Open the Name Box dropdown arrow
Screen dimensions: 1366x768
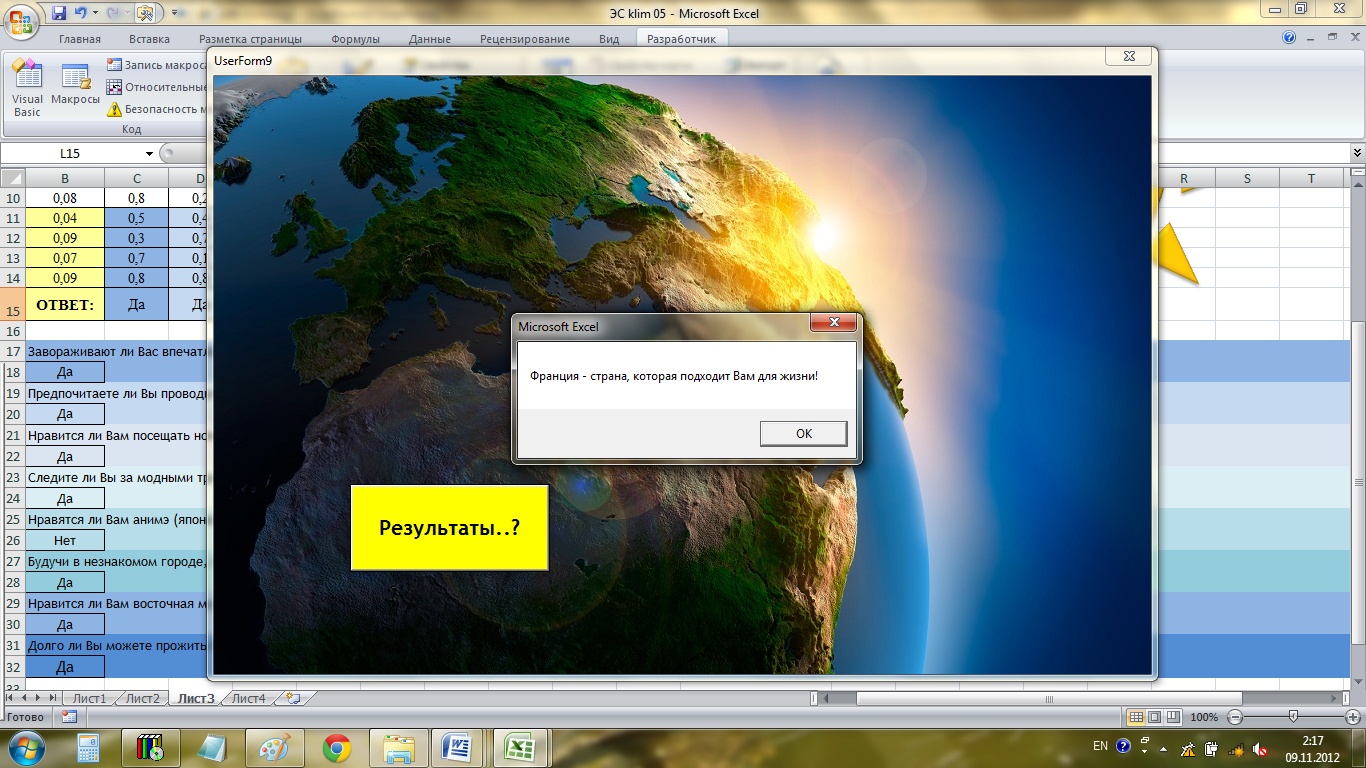pyautogui.click(x=150, y=154)
